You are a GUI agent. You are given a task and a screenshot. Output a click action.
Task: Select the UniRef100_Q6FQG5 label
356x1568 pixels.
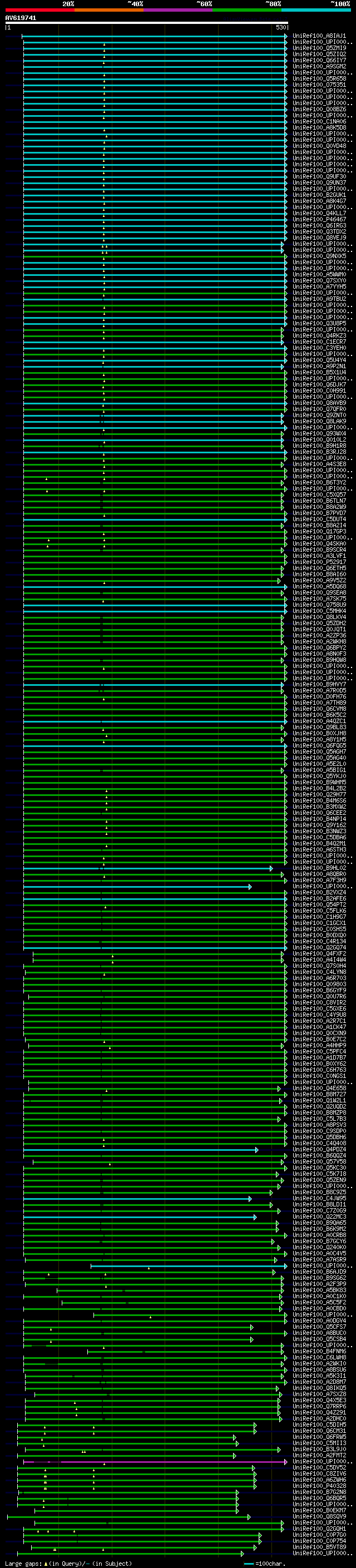tap(319, 746)
